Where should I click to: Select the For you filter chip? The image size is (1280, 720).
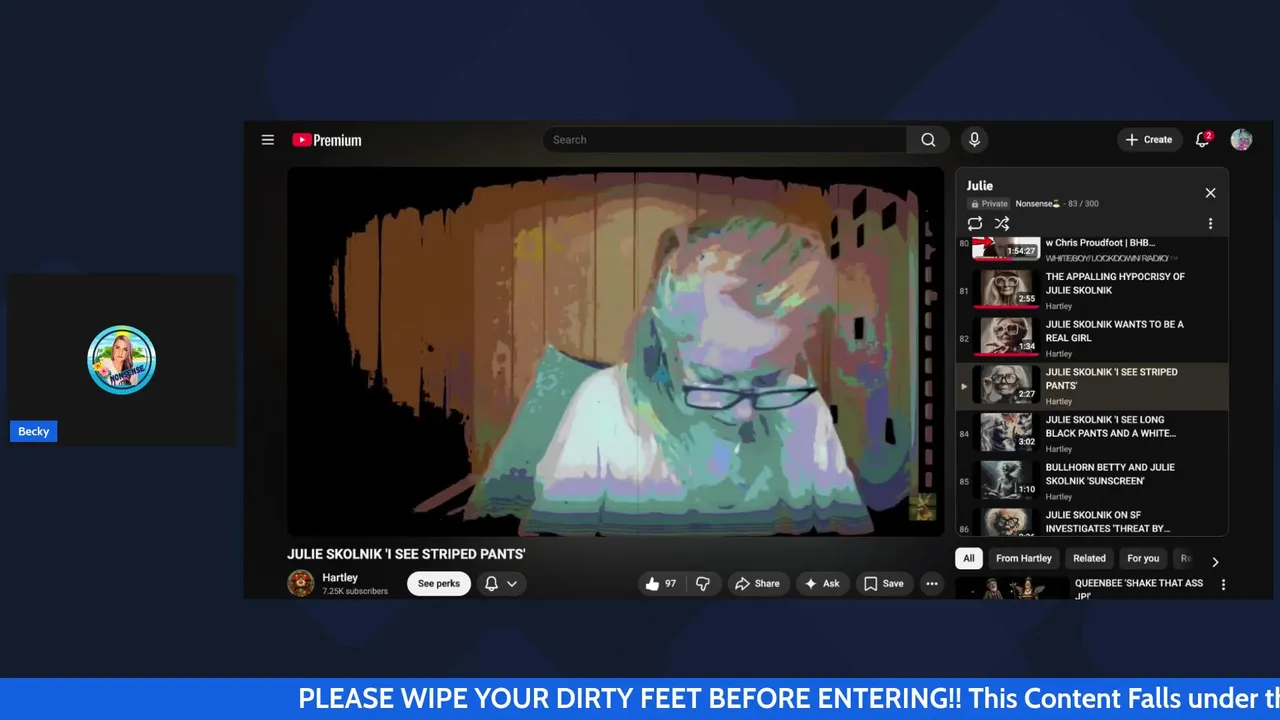pyautogui.click(x=1143, y=558)
